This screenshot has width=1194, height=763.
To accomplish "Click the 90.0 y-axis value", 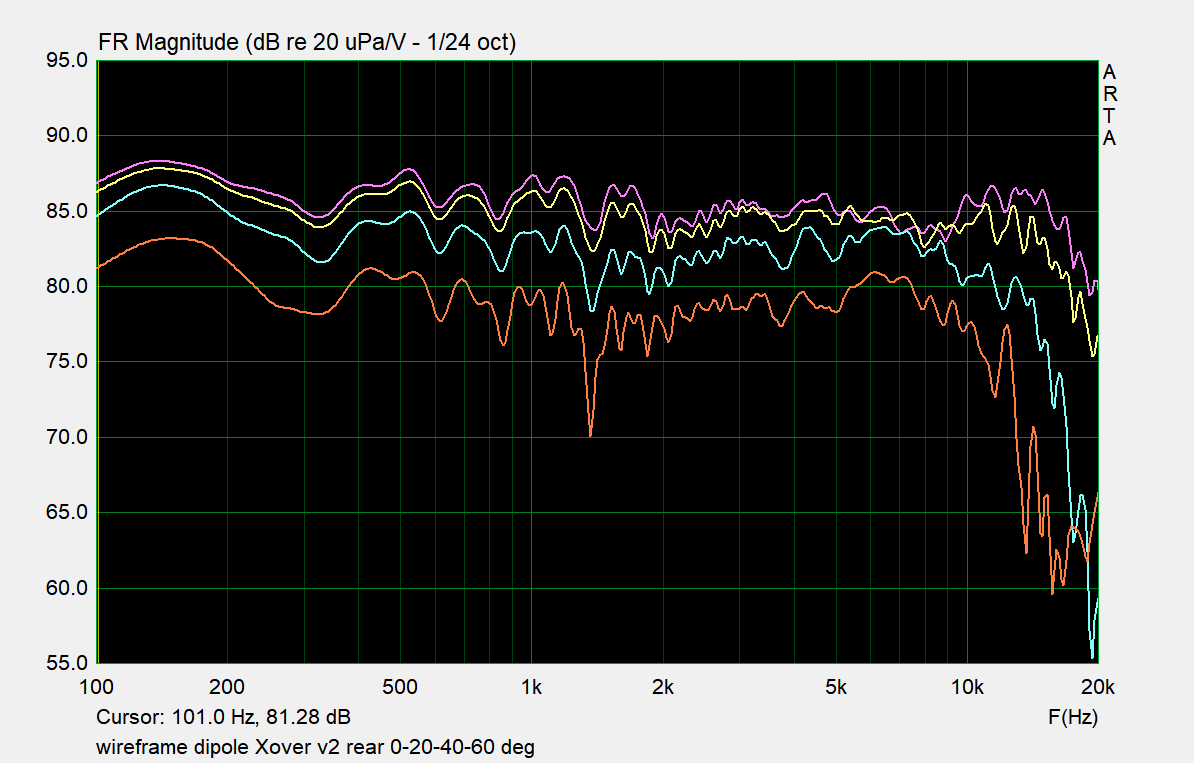I will [x=67, y=136].
